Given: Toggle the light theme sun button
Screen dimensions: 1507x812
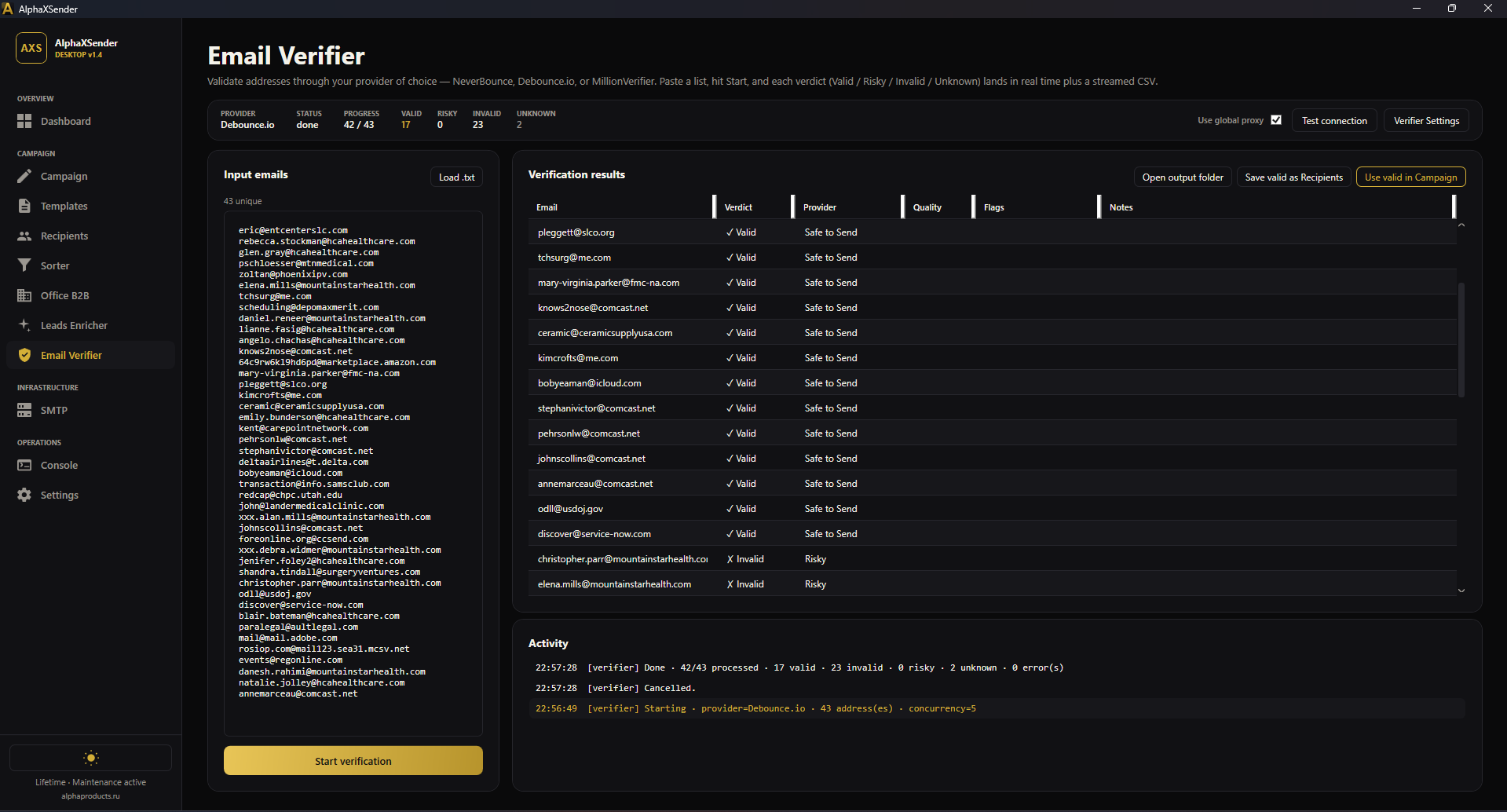Looking at the screenshot, I should pyautogui.click(x=91, y=758).
